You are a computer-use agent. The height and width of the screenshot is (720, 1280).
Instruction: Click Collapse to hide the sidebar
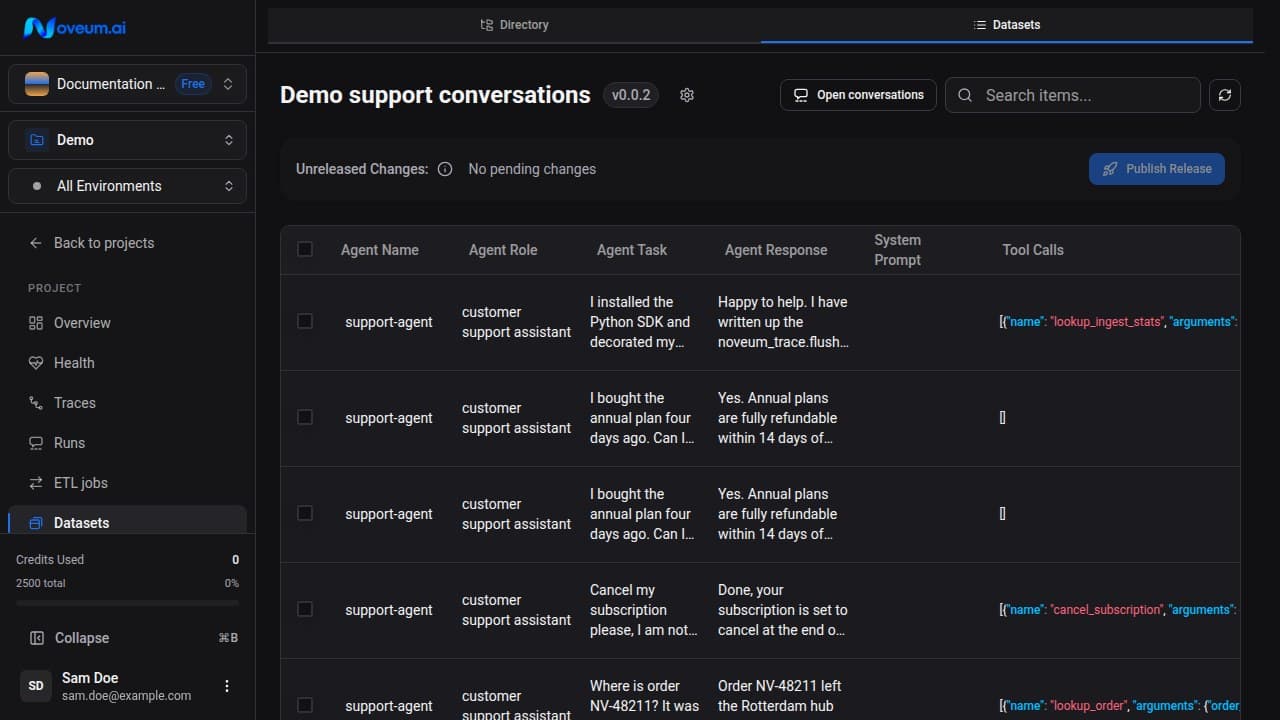(x=127, y=638)
